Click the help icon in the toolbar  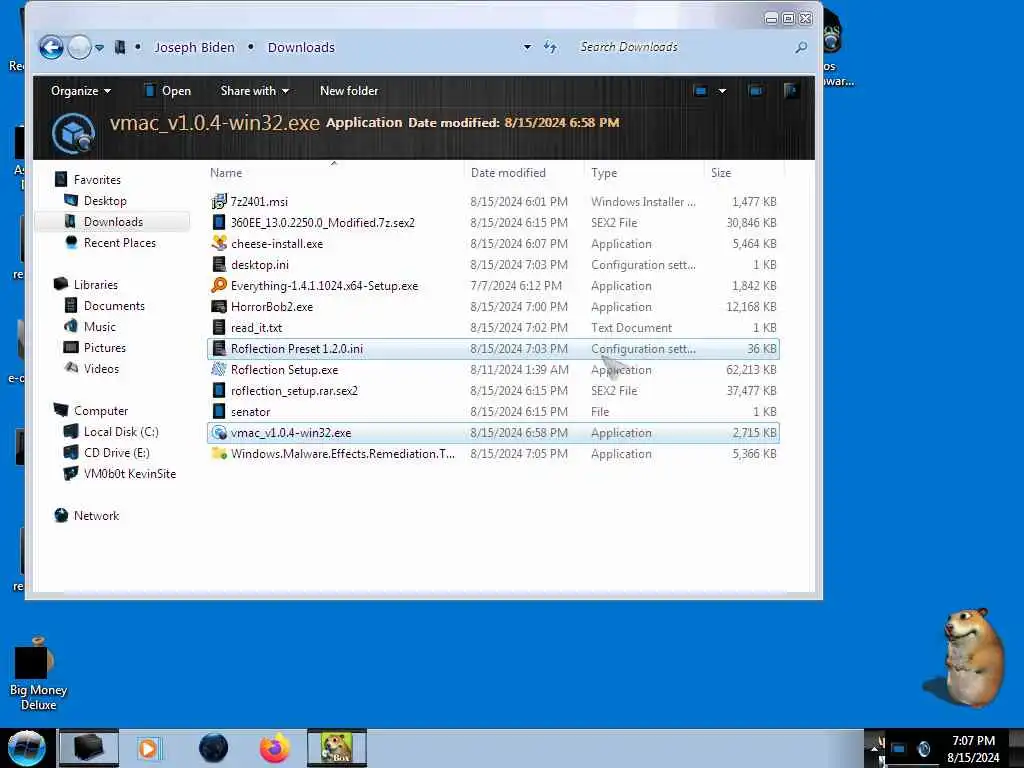tap(791, 91)
